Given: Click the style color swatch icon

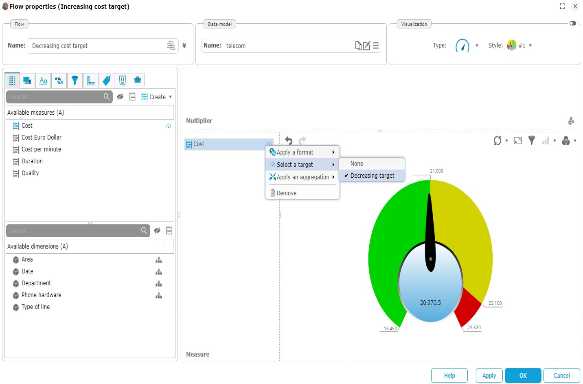Looking at the screenshot, I should pos(512,45).
